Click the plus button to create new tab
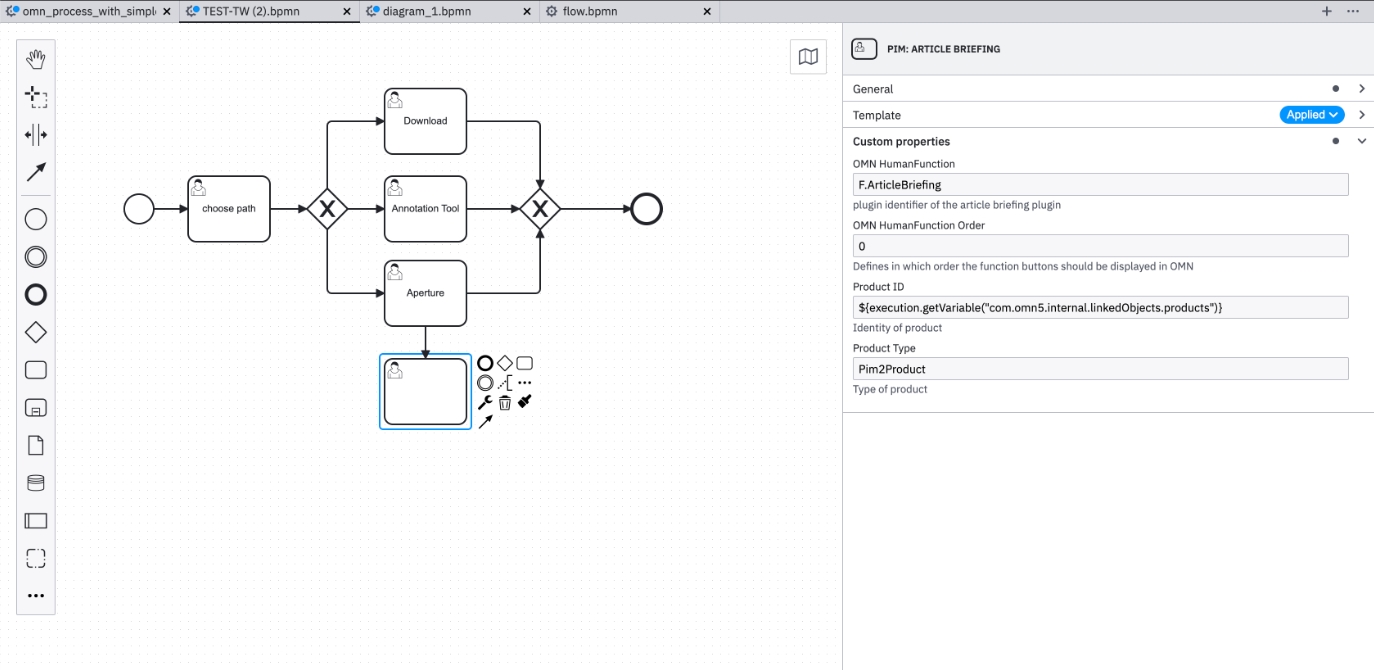1374x670 pixels. pos(1327,11)
